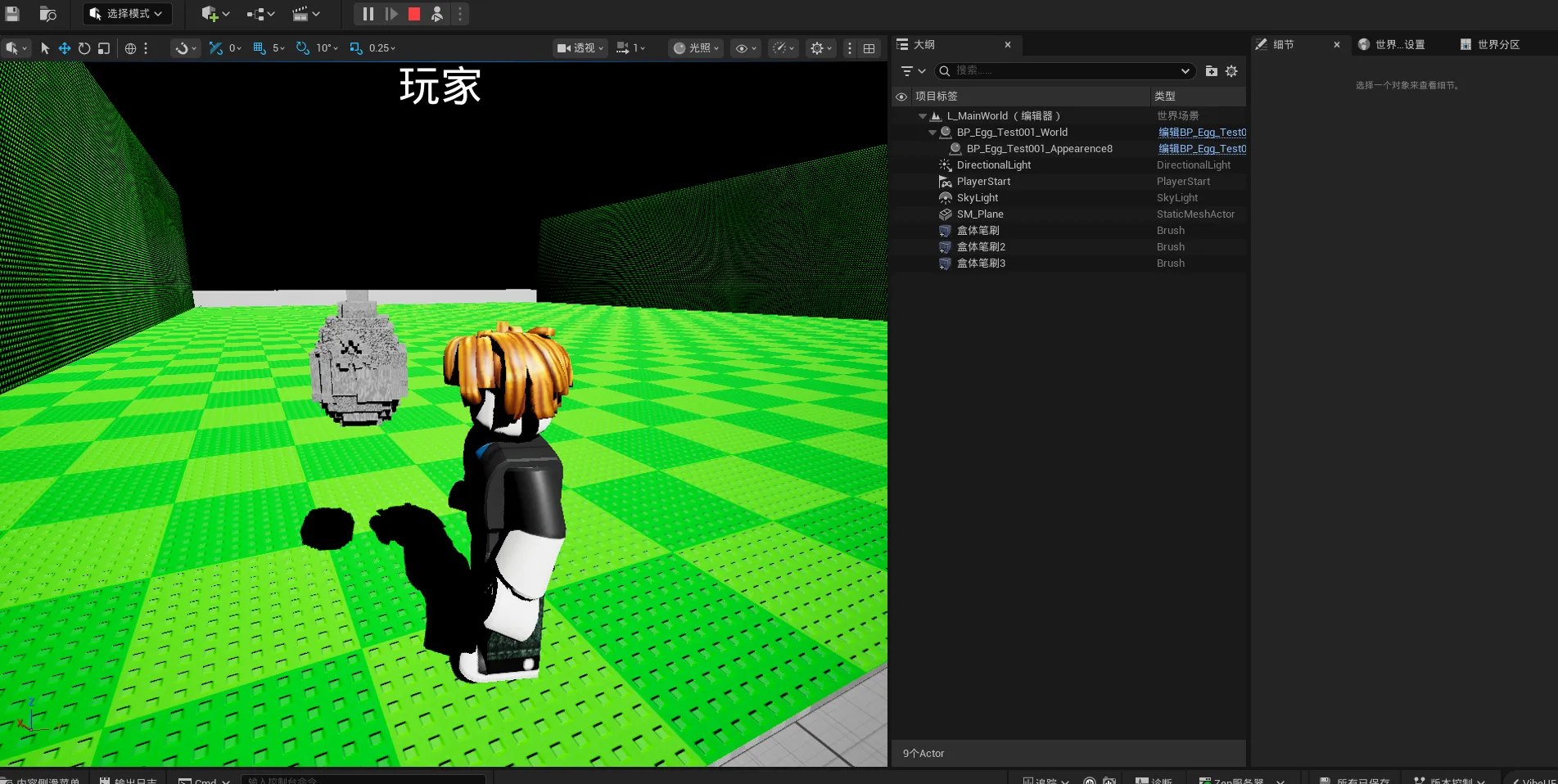Switch to the 世界分区 tab

click(1498, 45)
